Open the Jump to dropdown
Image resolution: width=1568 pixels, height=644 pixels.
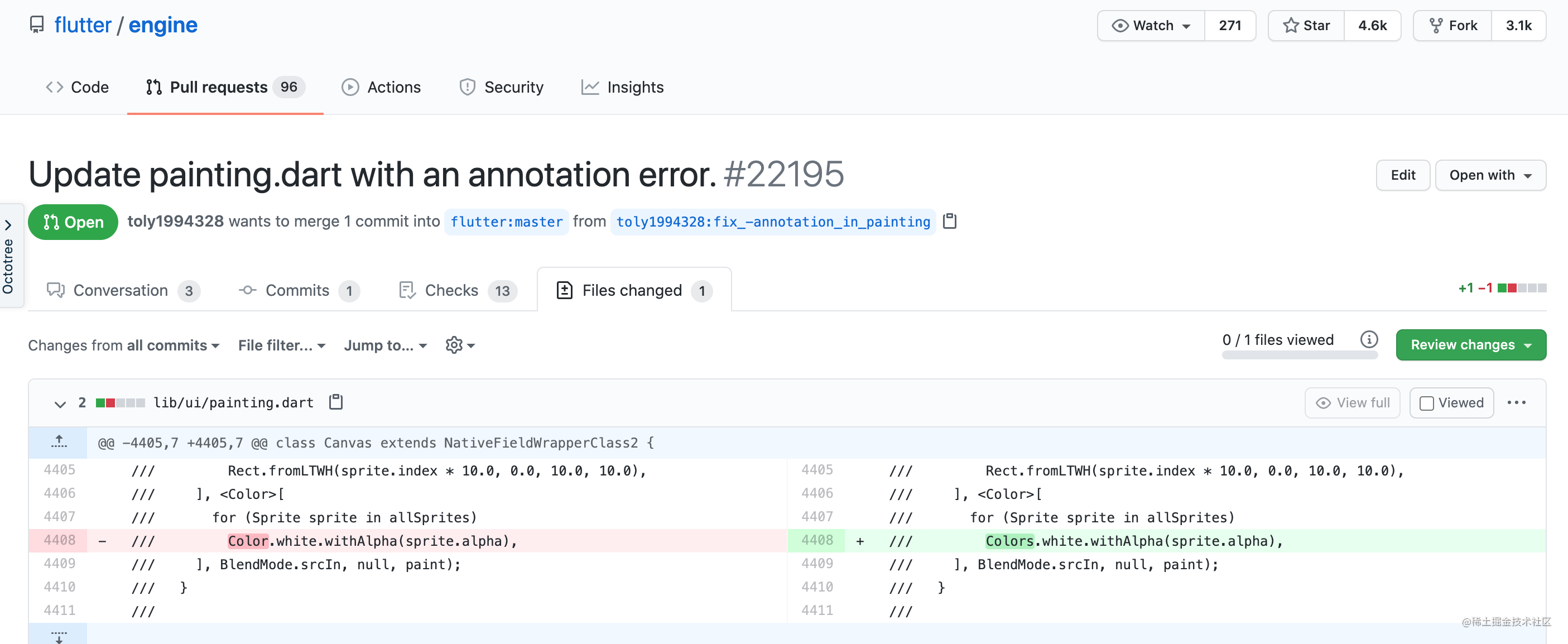(386, 345)
